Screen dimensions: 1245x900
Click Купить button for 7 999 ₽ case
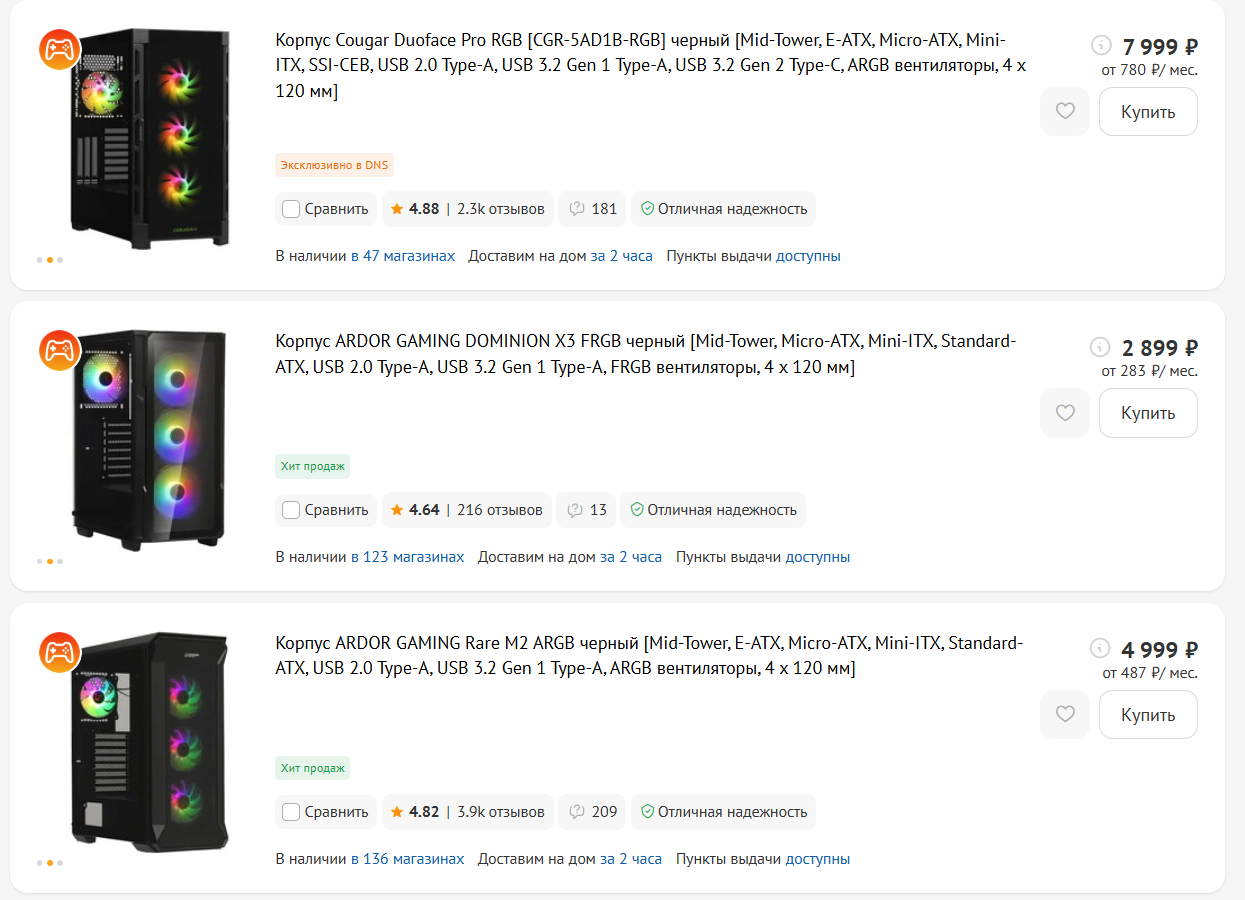tap(1147, 111)
